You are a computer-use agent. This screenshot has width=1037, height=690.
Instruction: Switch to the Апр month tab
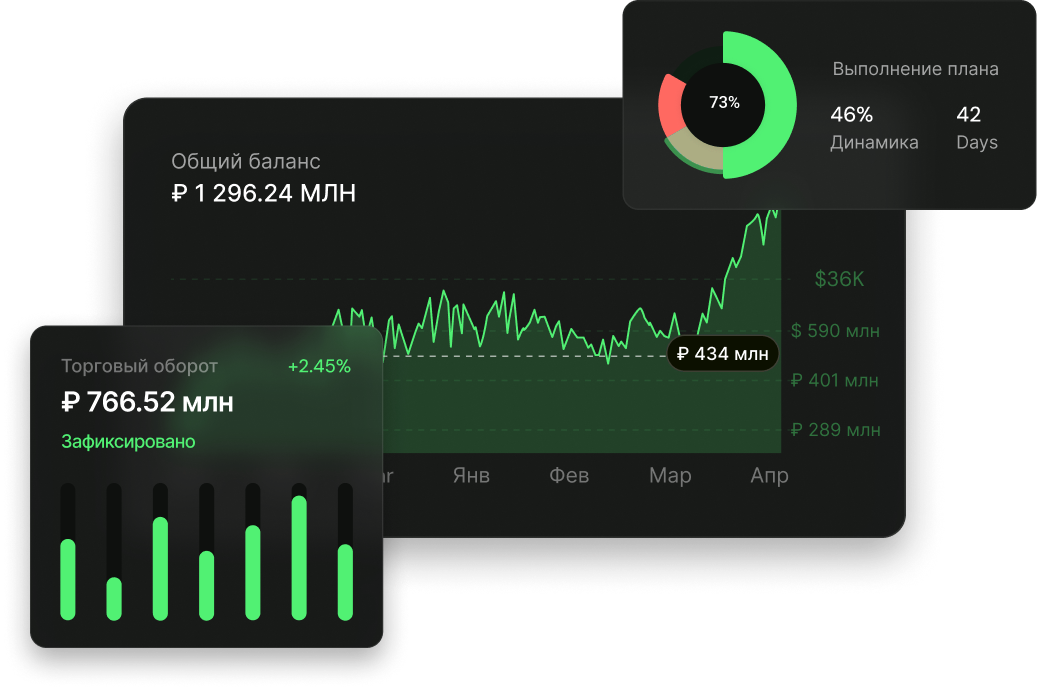[770, 476]
